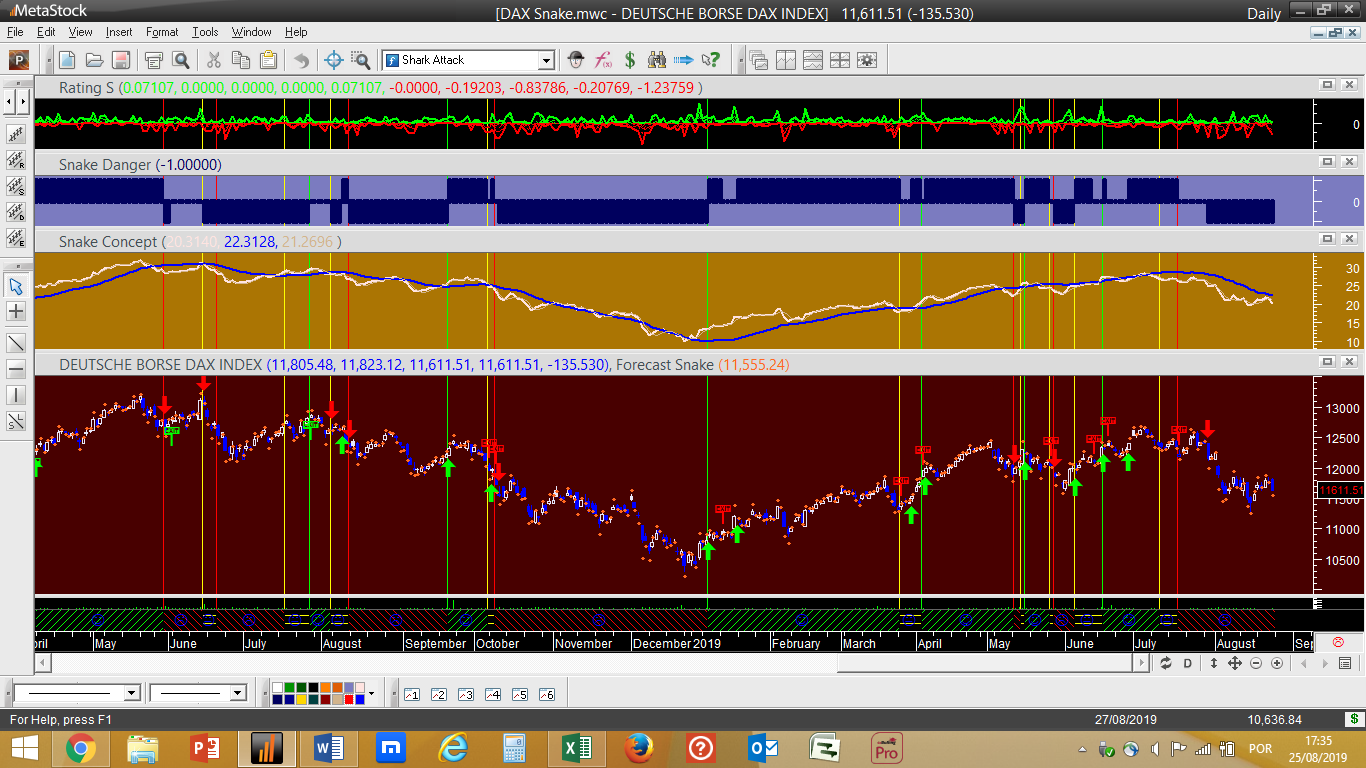Image resolution: width=1366 pixels, height=768 pixels.
Task: Click the green dollar sign icon
Action: coord(630,60)
